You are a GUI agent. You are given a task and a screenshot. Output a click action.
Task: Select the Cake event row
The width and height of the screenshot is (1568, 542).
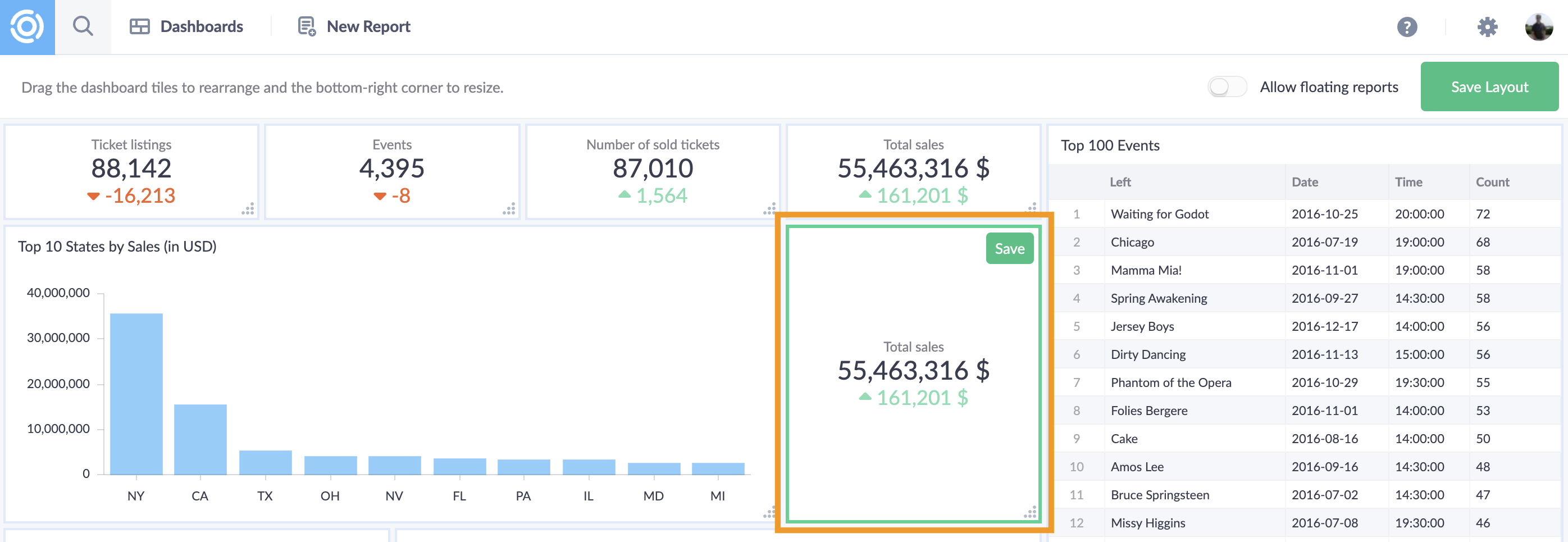(x=1305, y=438)
